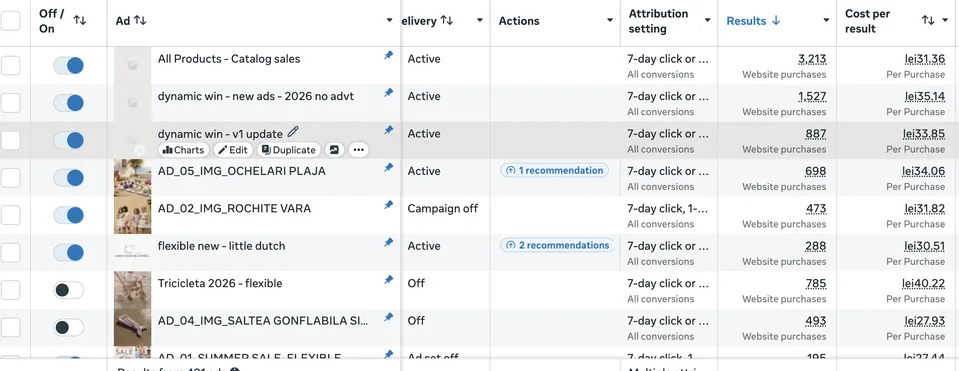This screenshot has width=959, height=371.
Task: Select checkbox for Tricicleta 2026 - flexible row
Action: (x=10, y=290)
